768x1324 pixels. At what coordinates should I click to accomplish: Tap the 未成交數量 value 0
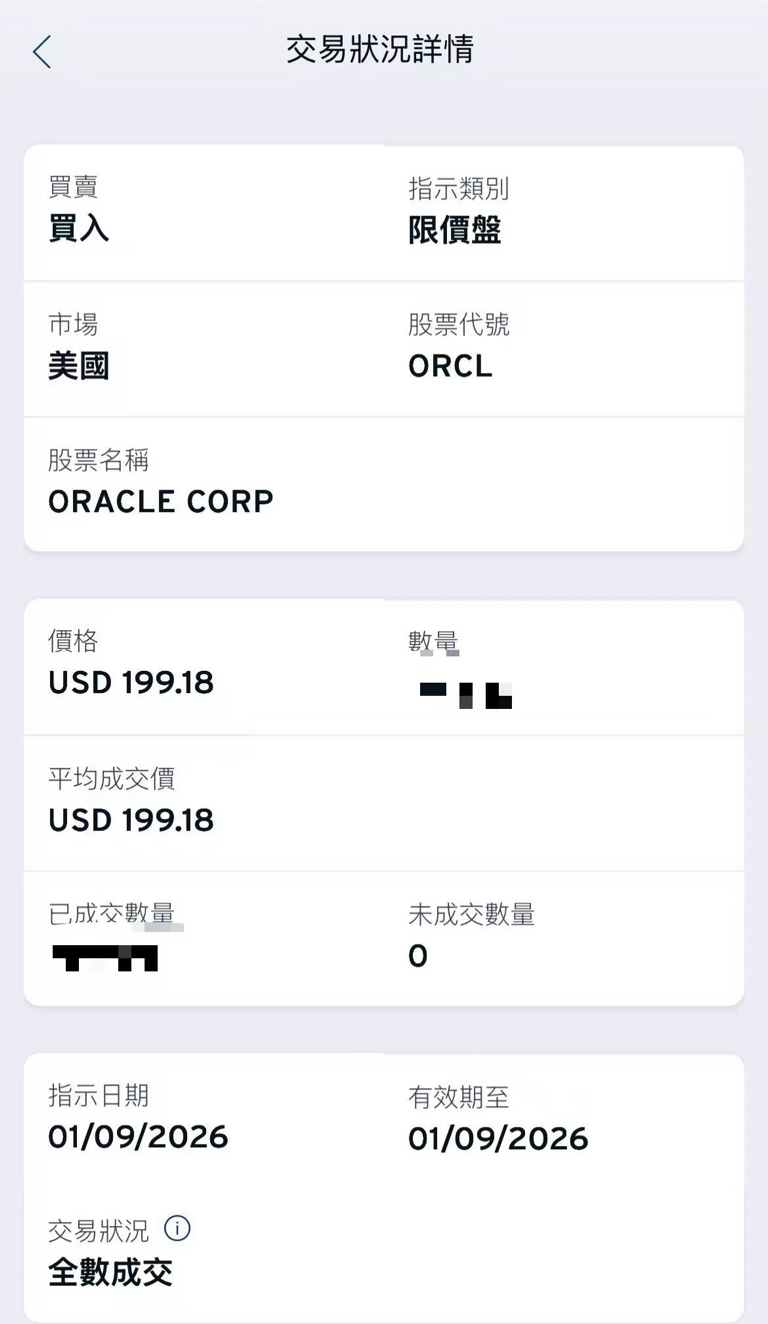click(x=418, y=956)
